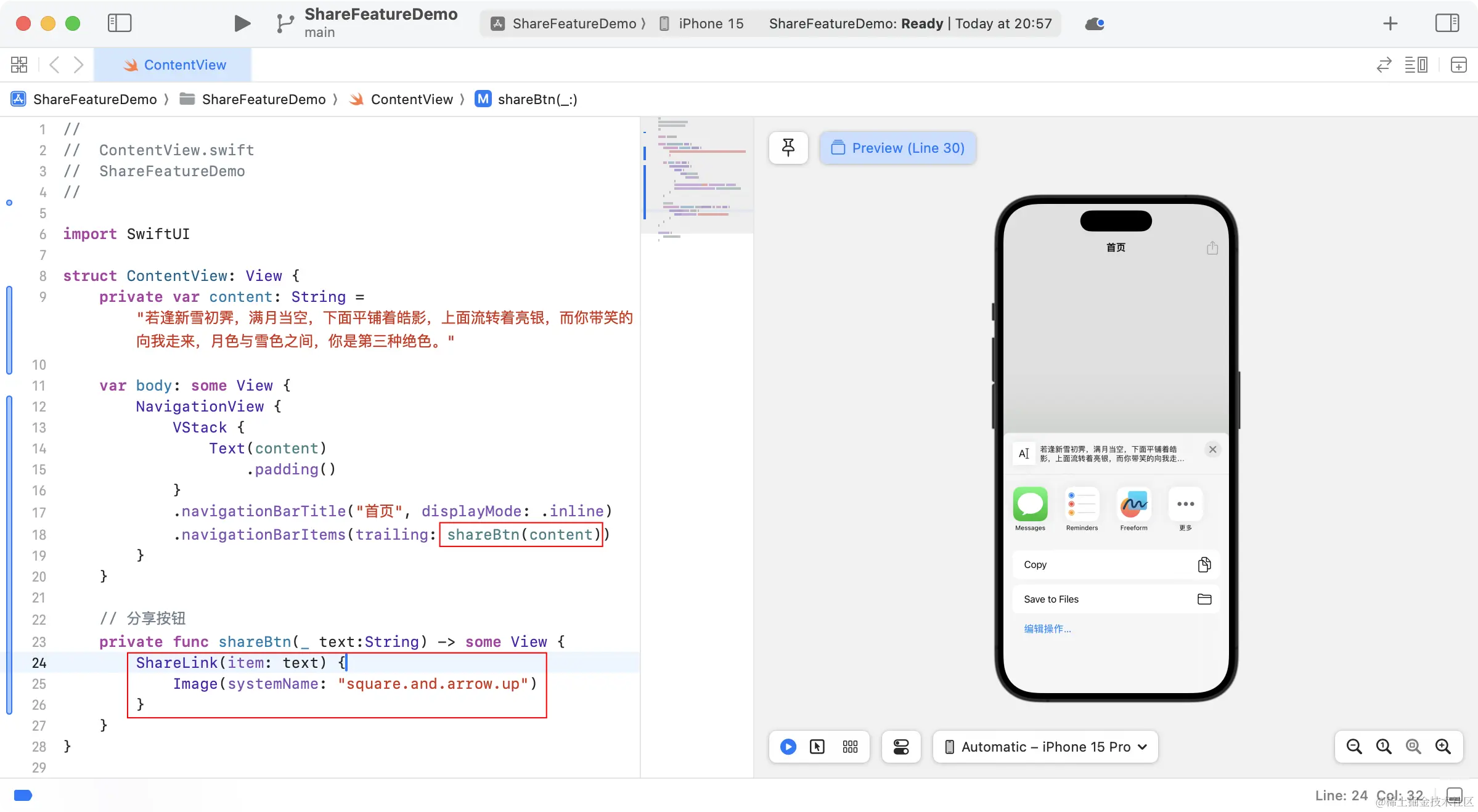
Task: Click the add editor plus button
Action: (x=1458, y=65)
